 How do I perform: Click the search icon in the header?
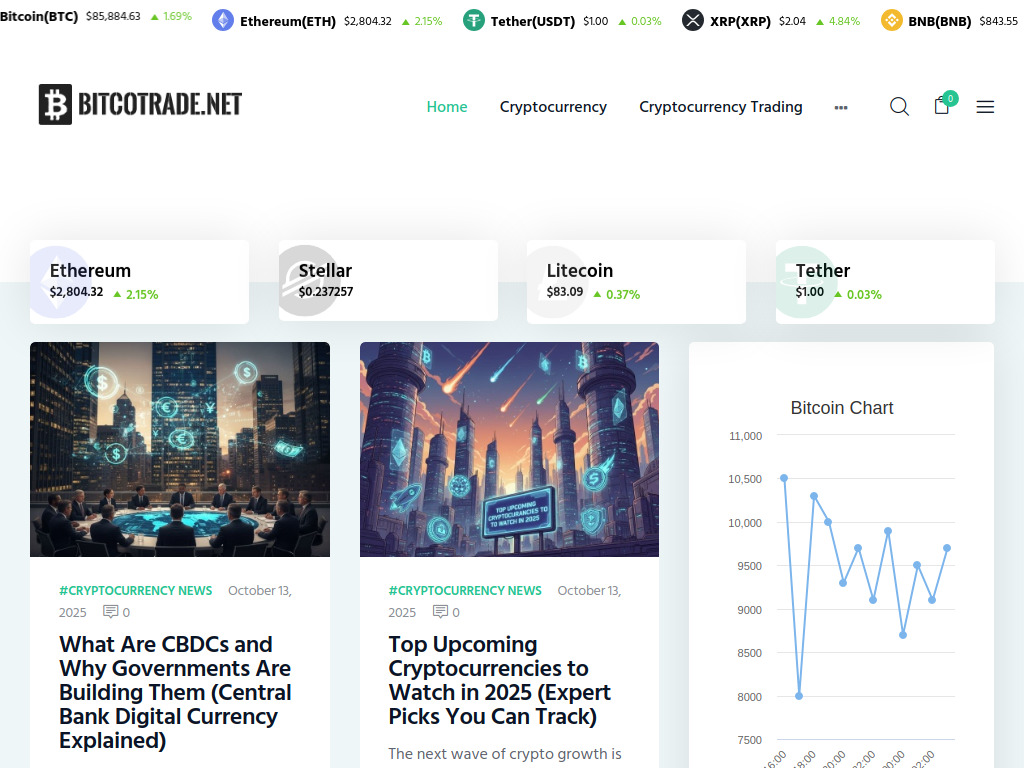899,106
